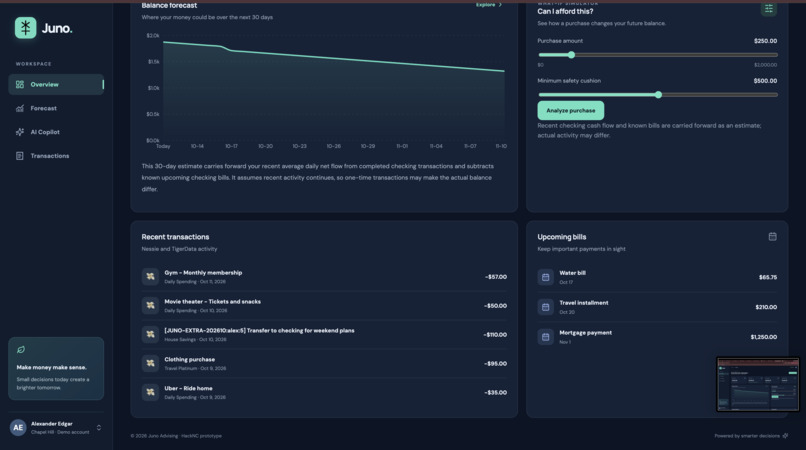This screenshot has width=806, height=450.
Task: Click the Juno logo icon
Action: tap(26, 28)
